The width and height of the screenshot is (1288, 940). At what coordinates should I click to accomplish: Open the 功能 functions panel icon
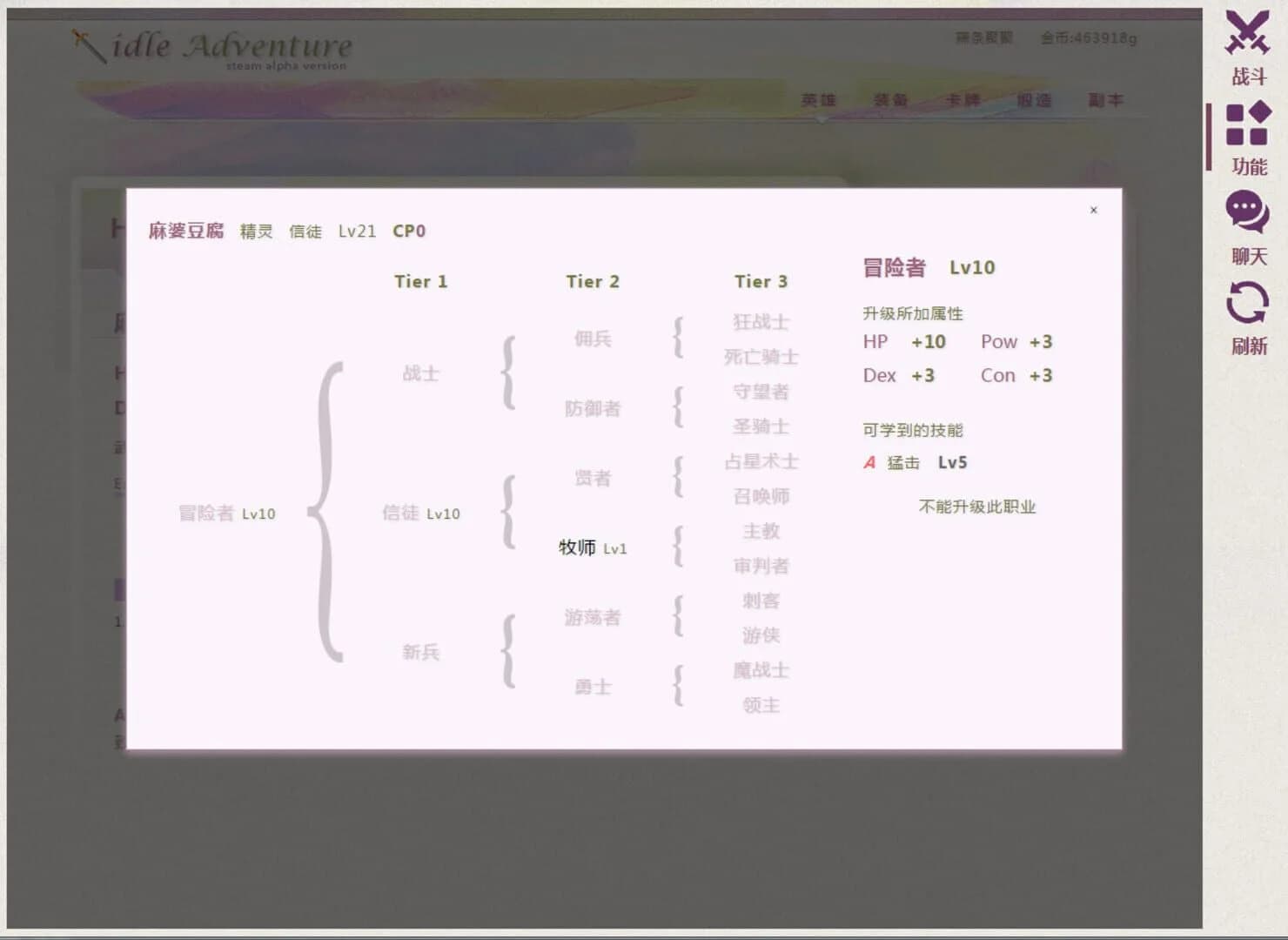(1249, 131)
